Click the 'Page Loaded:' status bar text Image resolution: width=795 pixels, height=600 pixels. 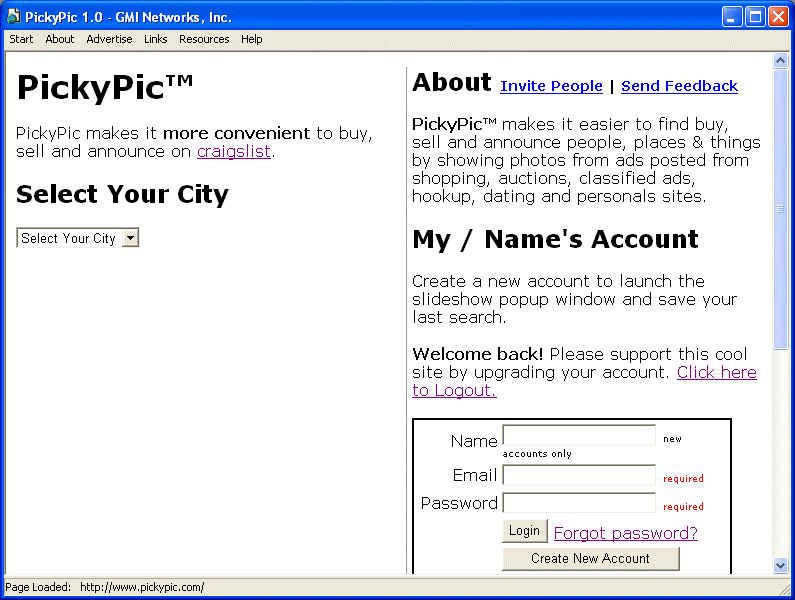pyautogui.click(x=38, y=587)
